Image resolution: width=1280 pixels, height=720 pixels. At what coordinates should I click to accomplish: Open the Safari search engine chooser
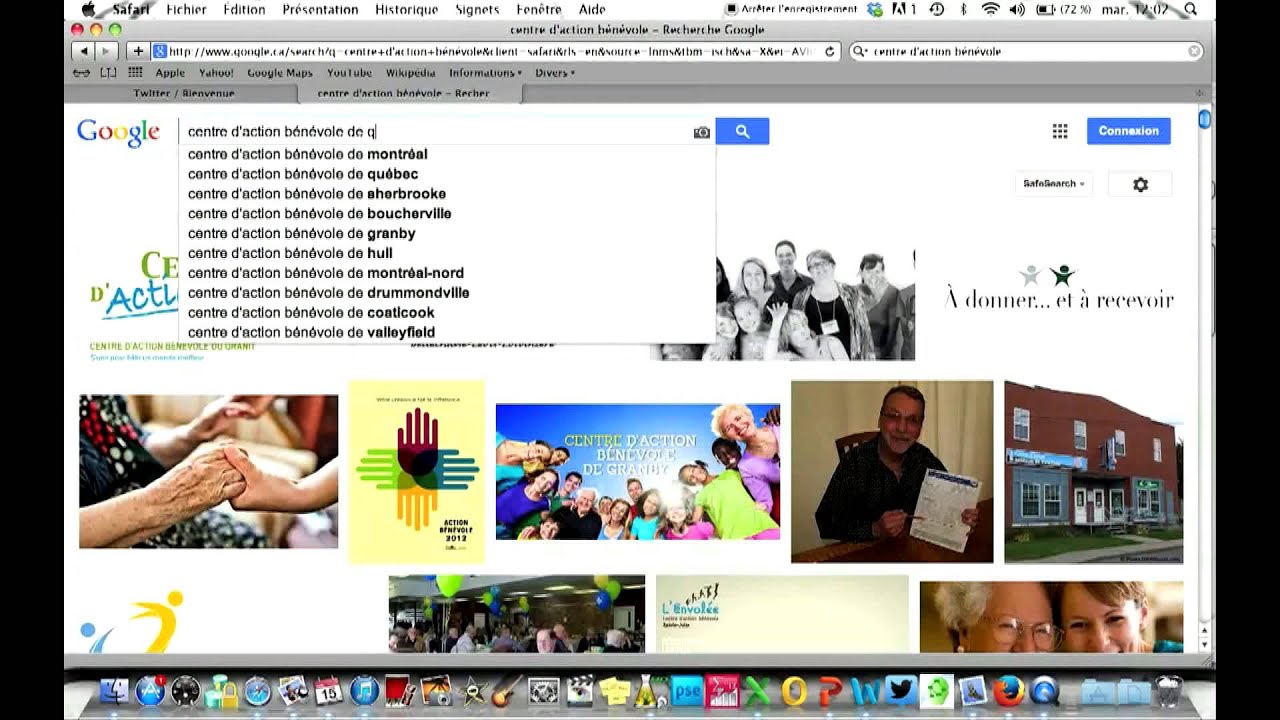860,51
